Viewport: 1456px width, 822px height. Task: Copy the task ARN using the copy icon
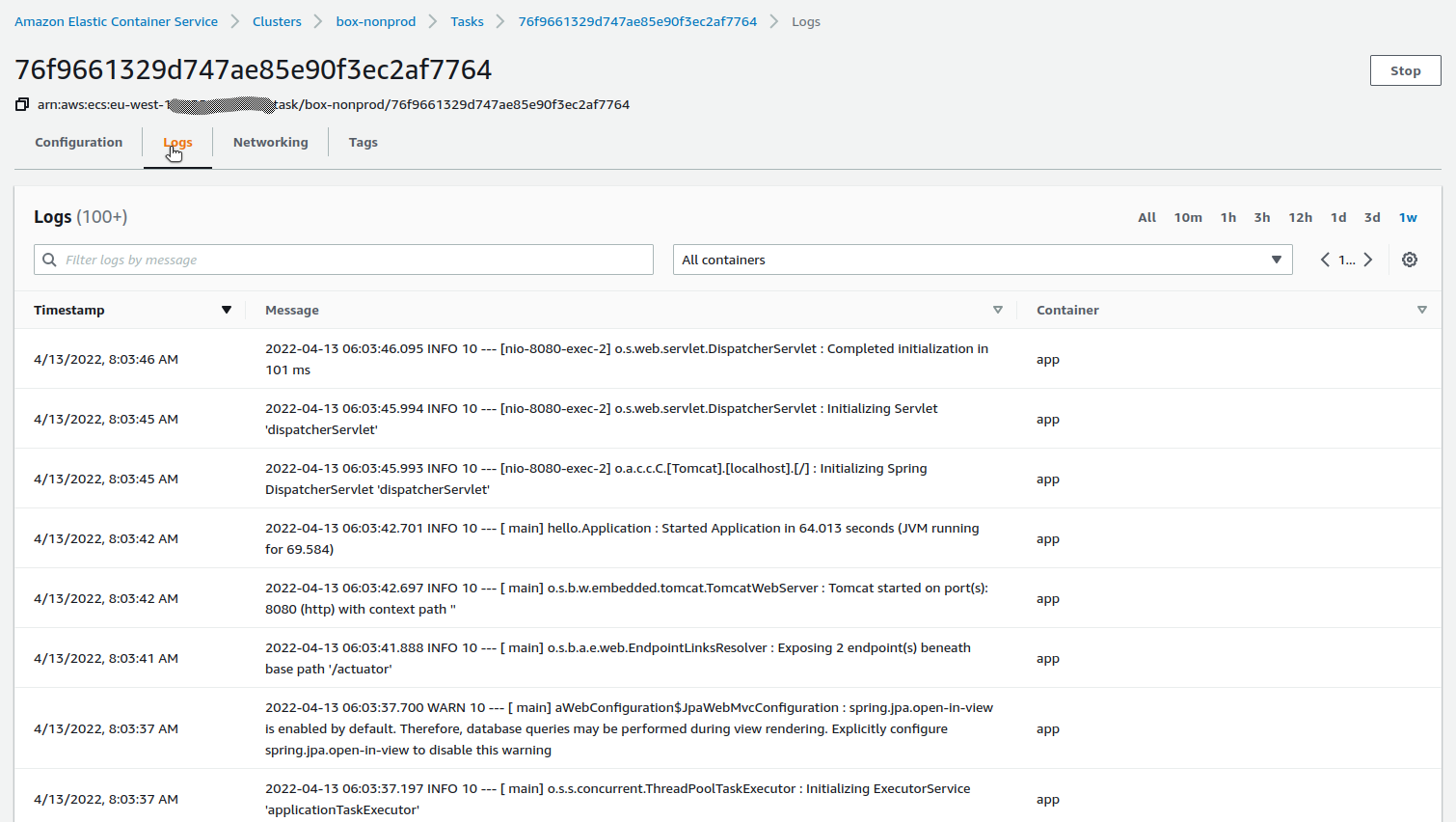click(21, 104)
